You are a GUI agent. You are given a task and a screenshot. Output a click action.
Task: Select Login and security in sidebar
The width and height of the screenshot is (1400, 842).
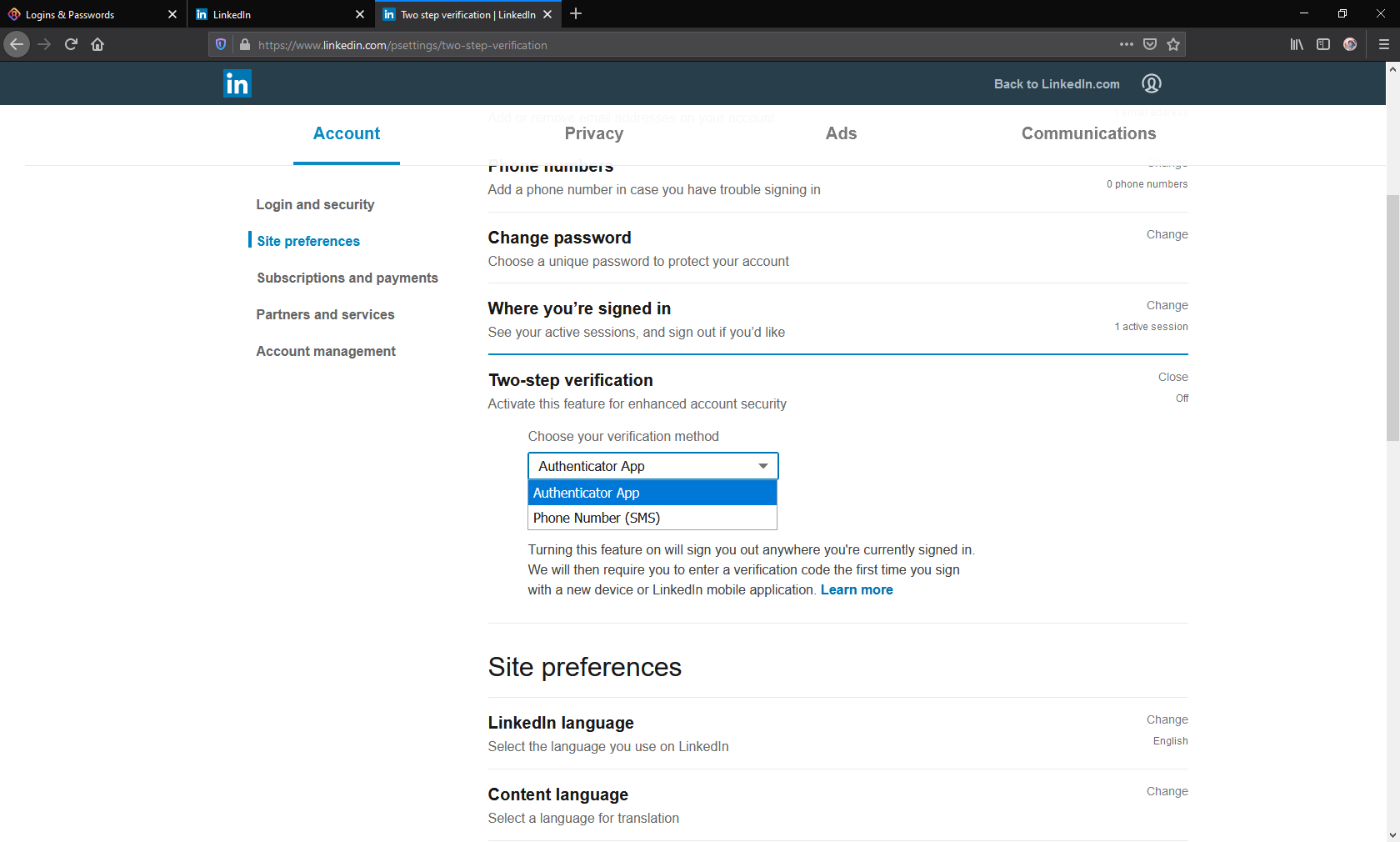point(315,204)
